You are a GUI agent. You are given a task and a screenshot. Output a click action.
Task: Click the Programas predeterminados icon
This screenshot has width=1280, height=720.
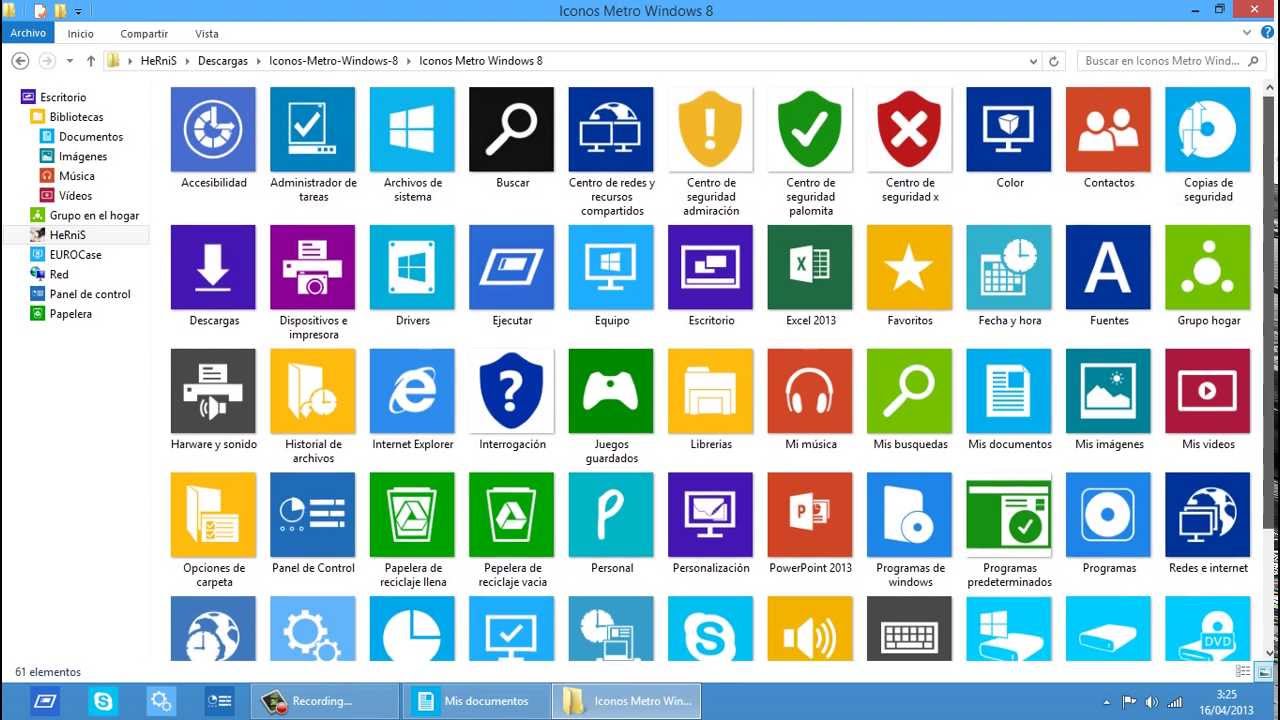pyautogui.click(x=1009, y=515)
